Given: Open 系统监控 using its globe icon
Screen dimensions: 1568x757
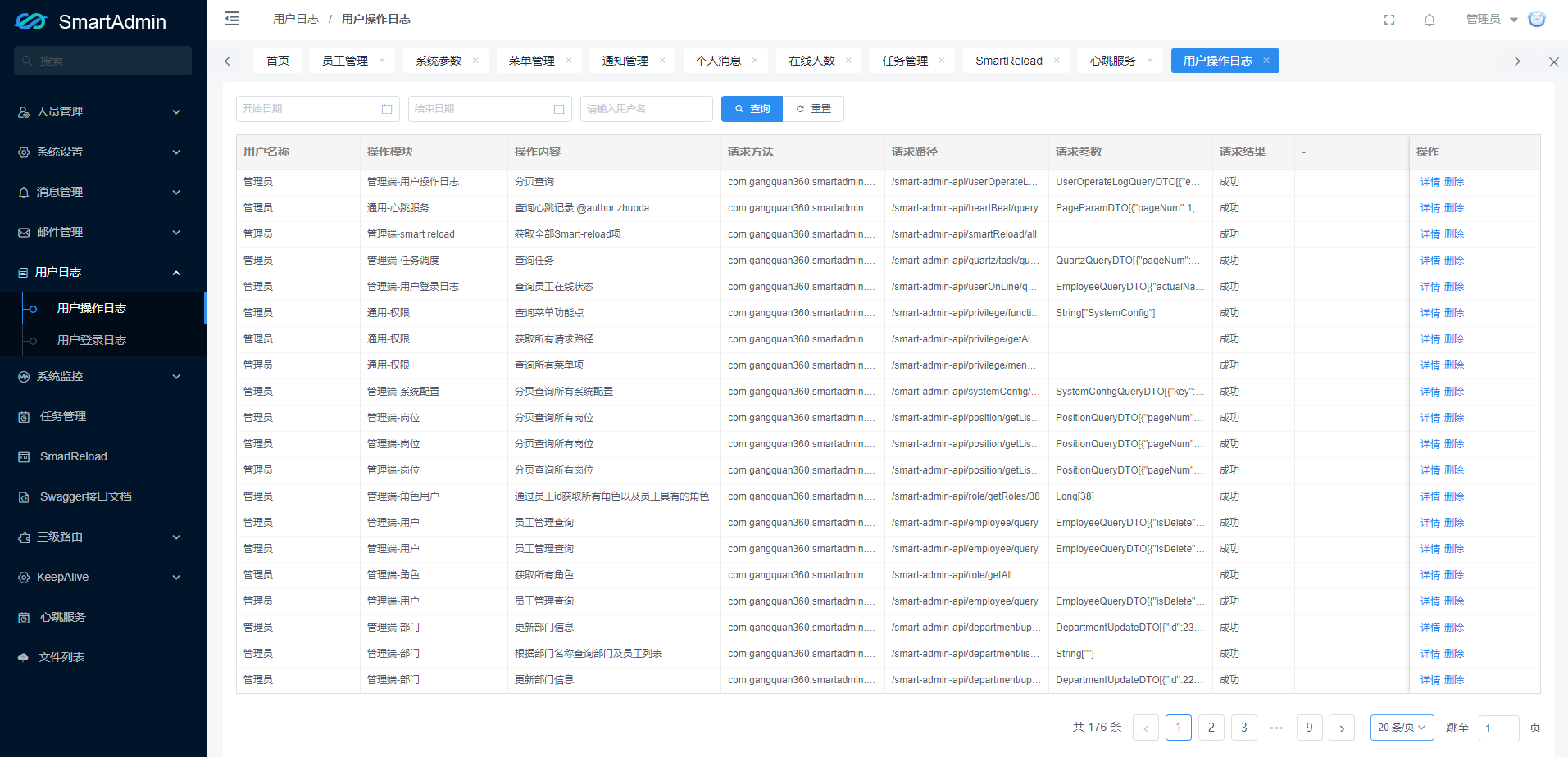Looking at the screenshot, I should [23, 376].
